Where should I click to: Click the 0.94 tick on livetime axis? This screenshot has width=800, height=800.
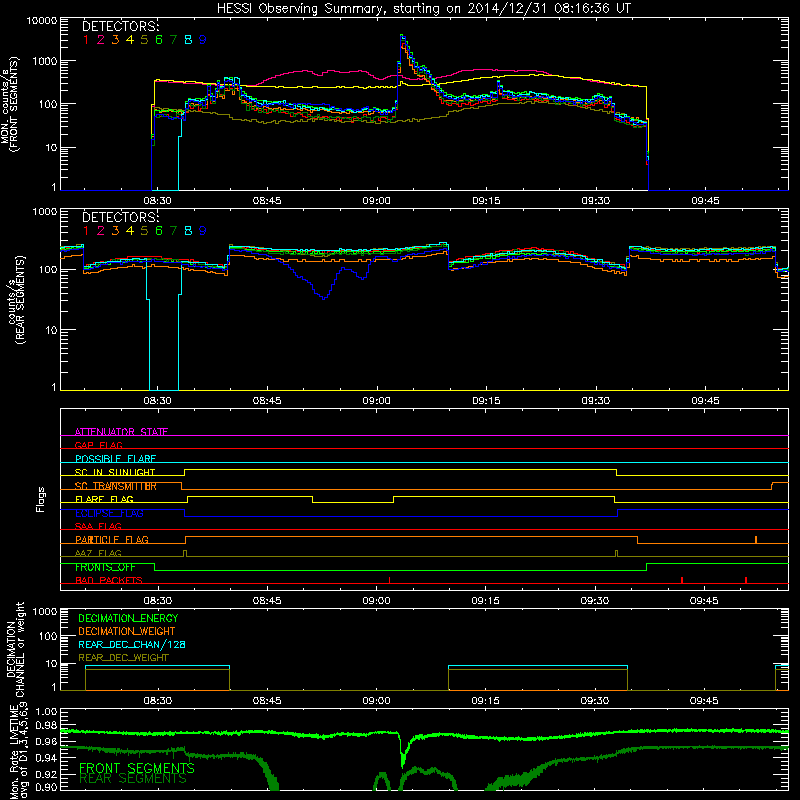[x=46, y=758]
